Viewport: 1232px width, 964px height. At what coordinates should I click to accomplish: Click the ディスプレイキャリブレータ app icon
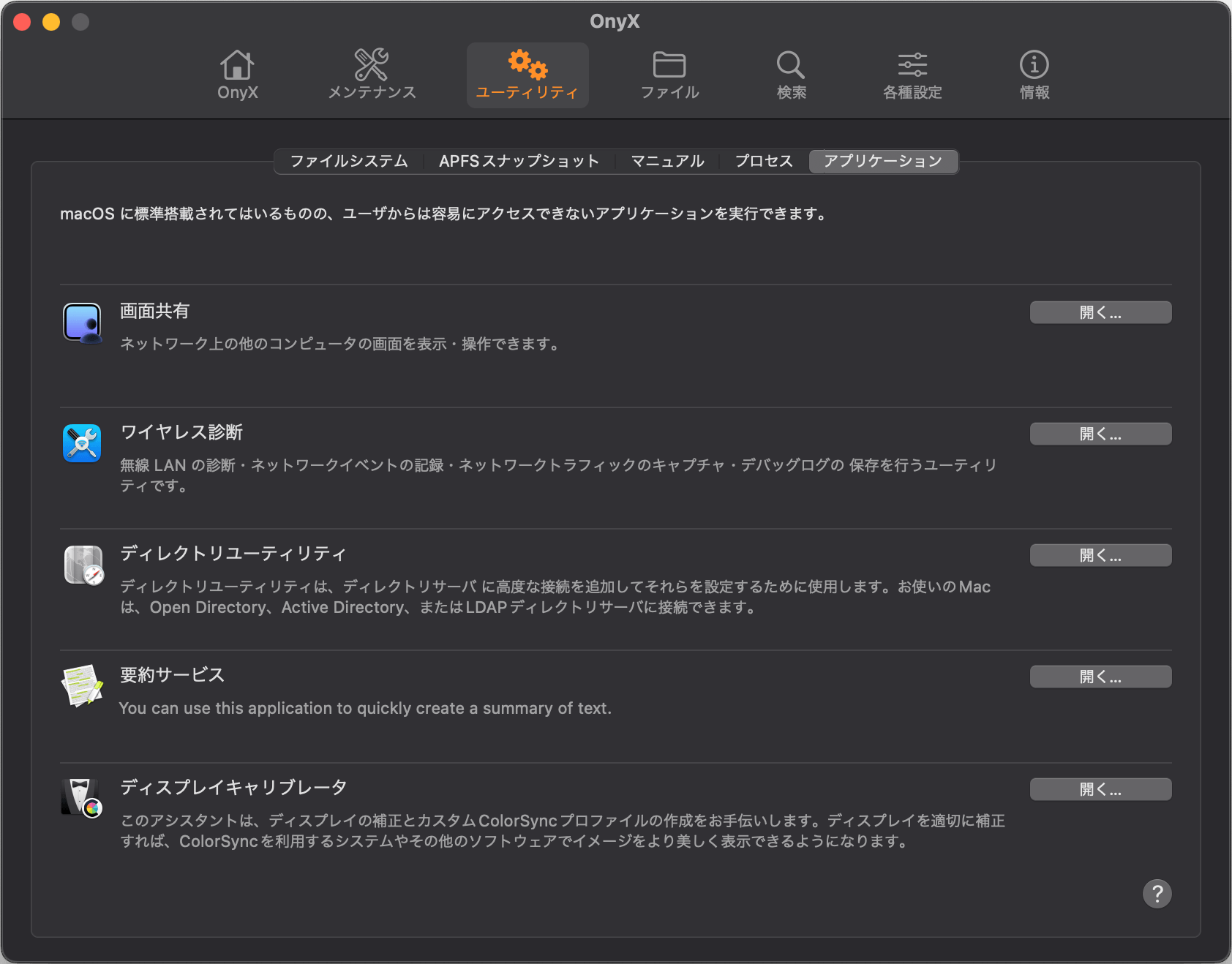(x=82, y=798)
